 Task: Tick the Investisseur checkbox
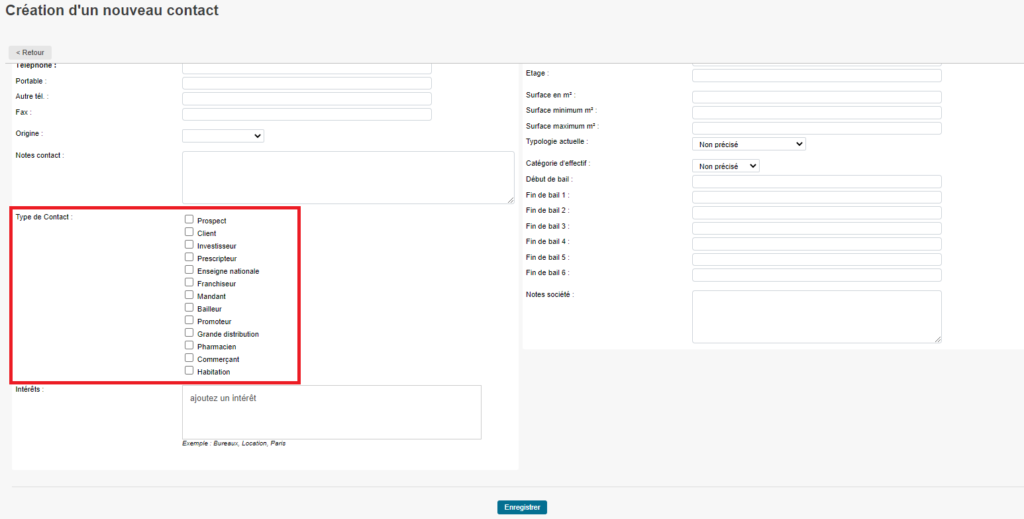click(x=189, y=244)
